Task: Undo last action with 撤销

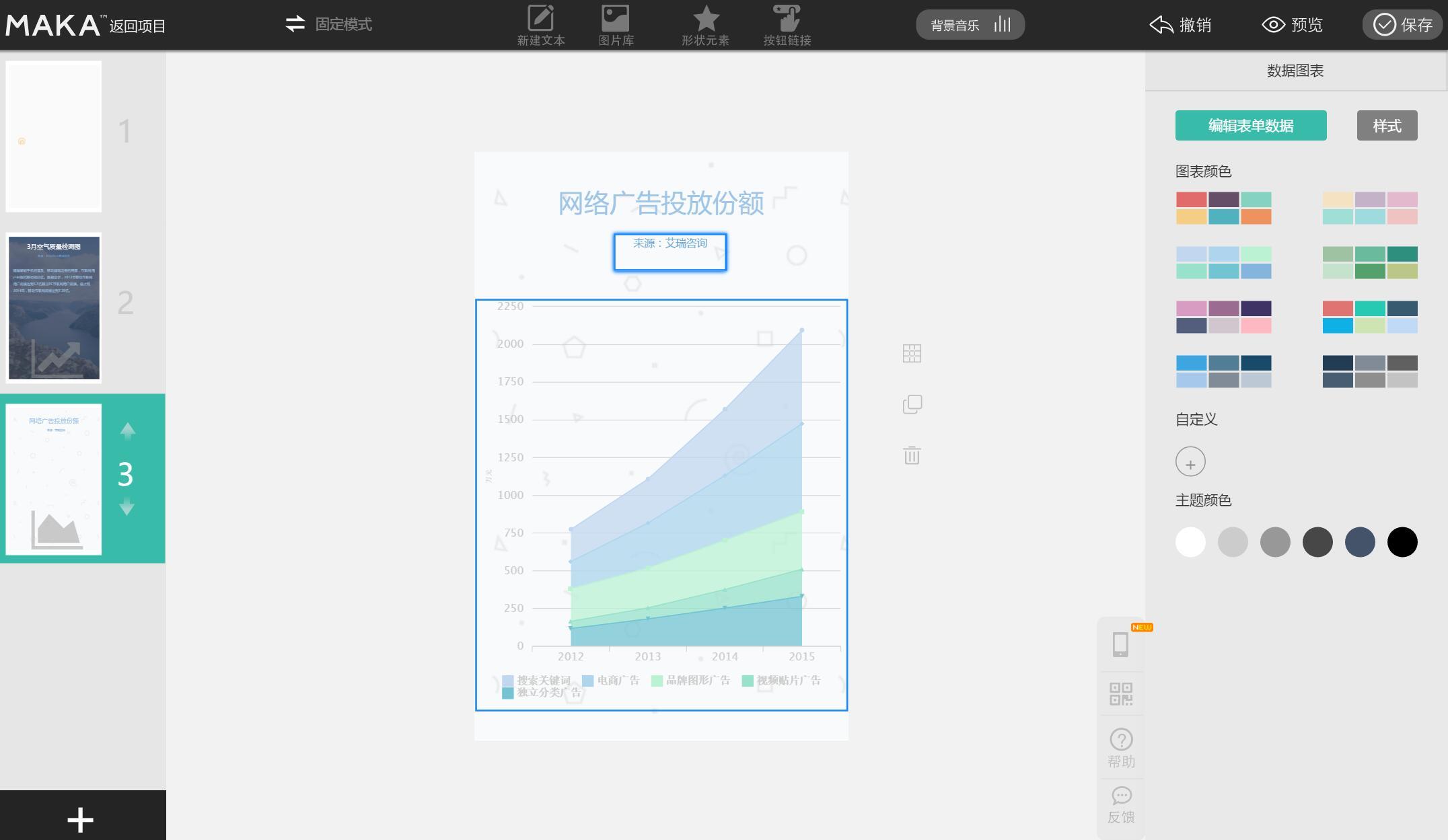Action: coord(1181,25)
